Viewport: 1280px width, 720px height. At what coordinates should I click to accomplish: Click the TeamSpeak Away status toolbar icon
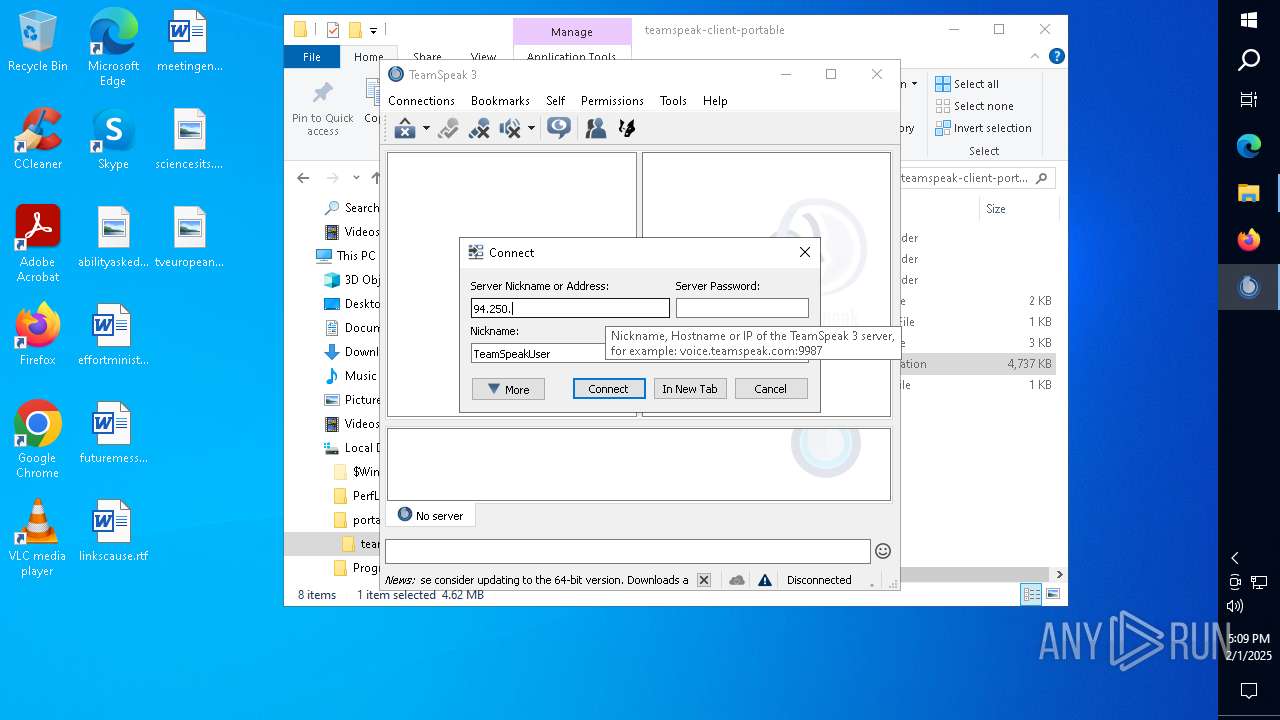[405, 128]
